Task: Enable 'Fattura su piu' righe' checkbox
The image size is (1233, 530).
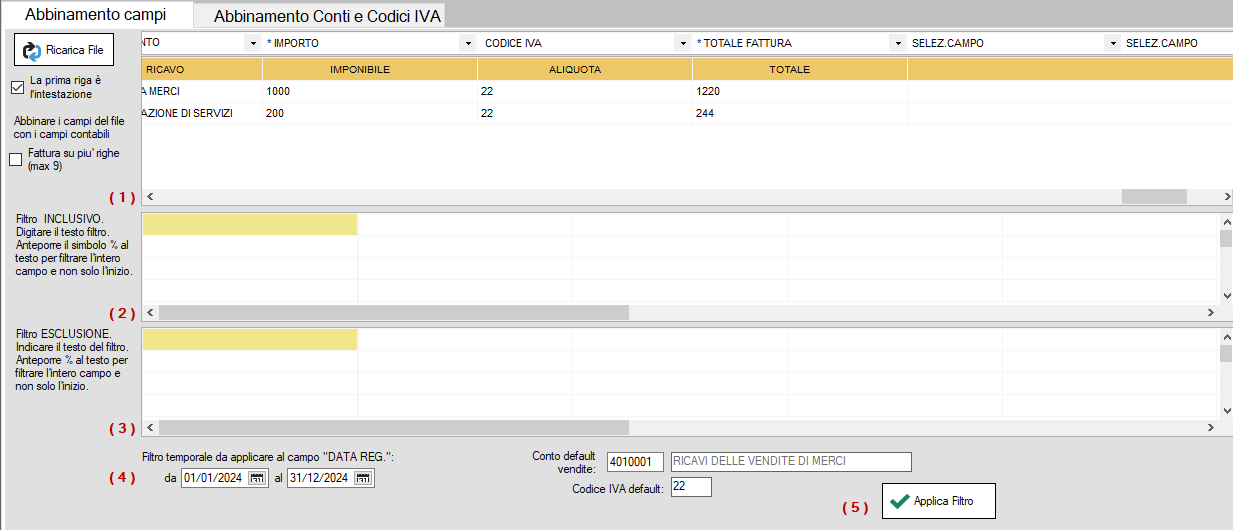Action: (x=15, y=160)
